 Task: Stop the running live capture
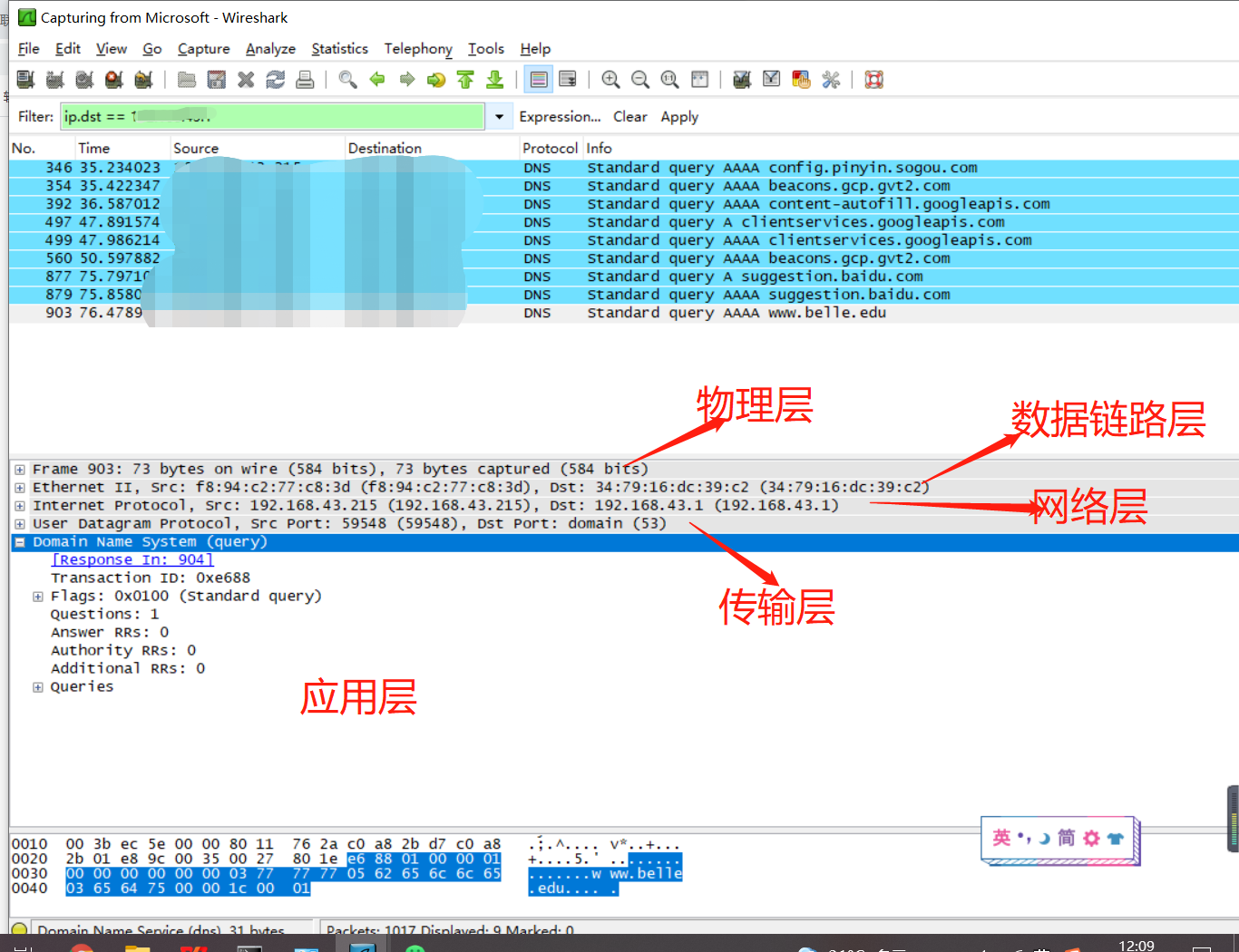pos(114,80)
